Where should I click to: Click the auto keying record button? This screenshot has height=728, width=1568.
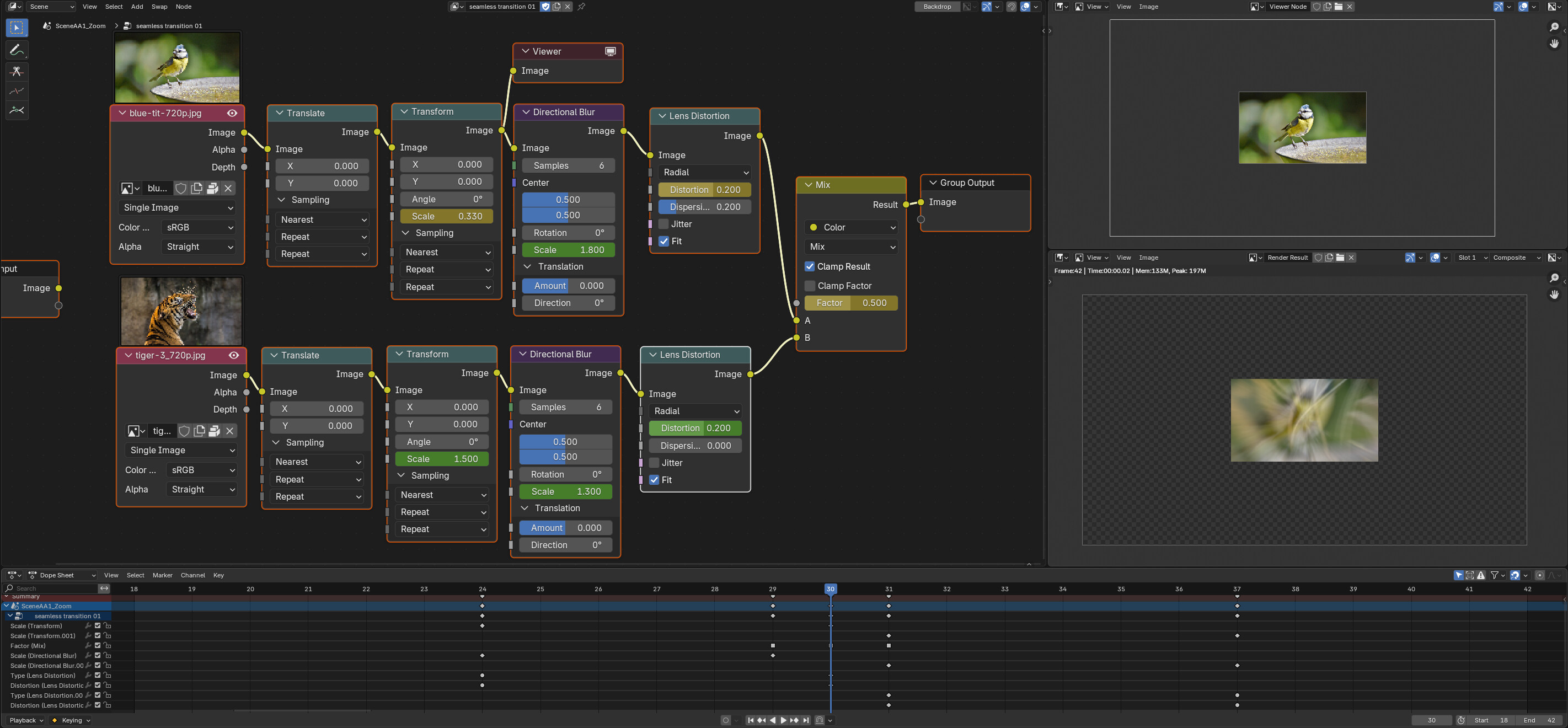coord(726,720)
